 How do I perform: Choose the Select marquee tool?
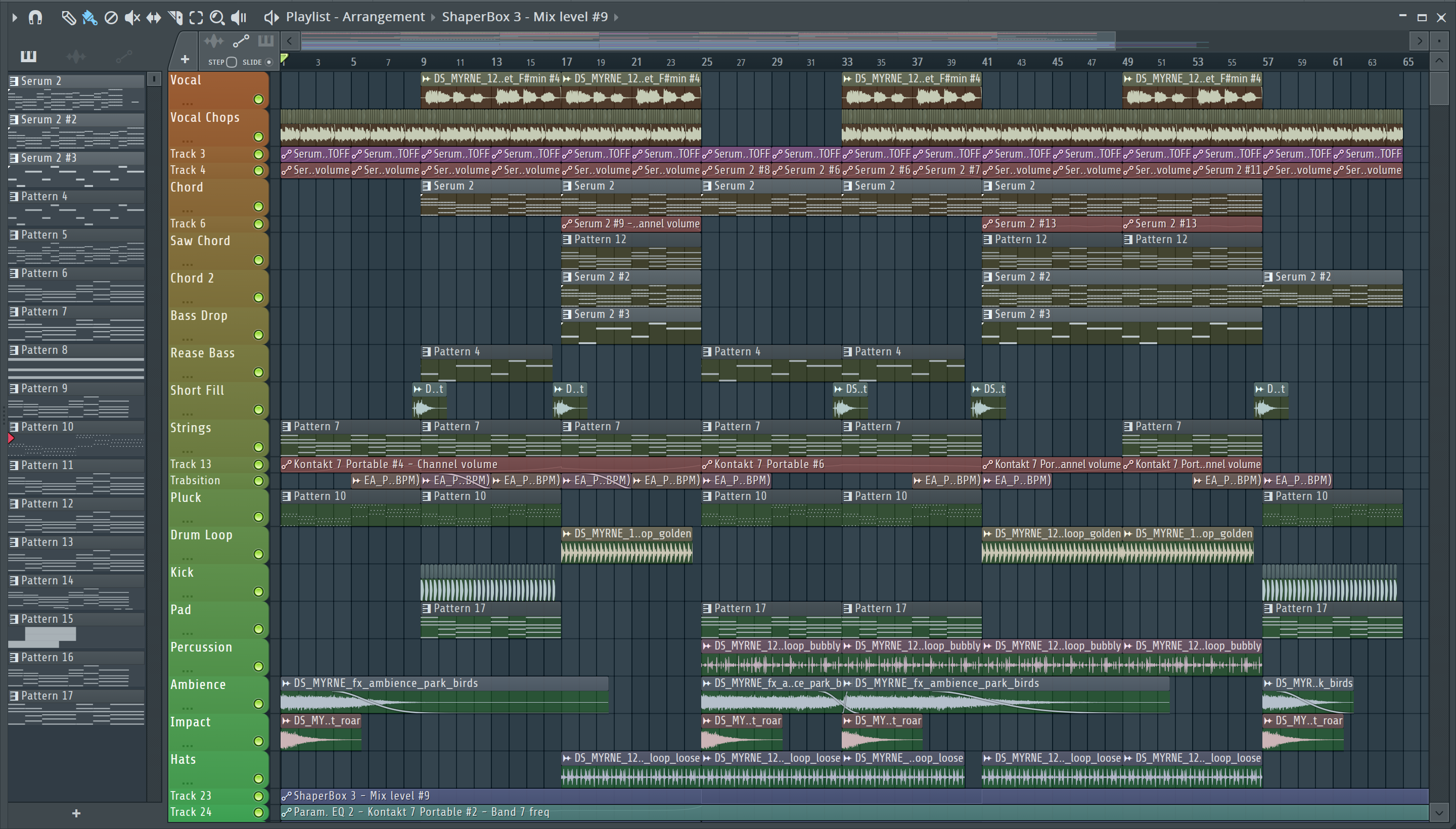(x=196, y=18)
